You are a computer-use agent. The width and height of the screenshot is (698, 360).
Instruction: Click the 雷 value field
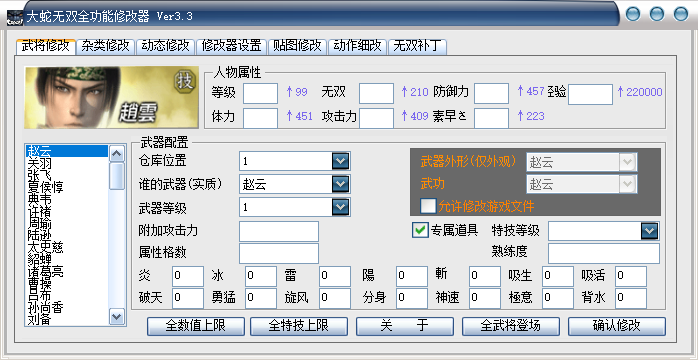pos(335,276)
